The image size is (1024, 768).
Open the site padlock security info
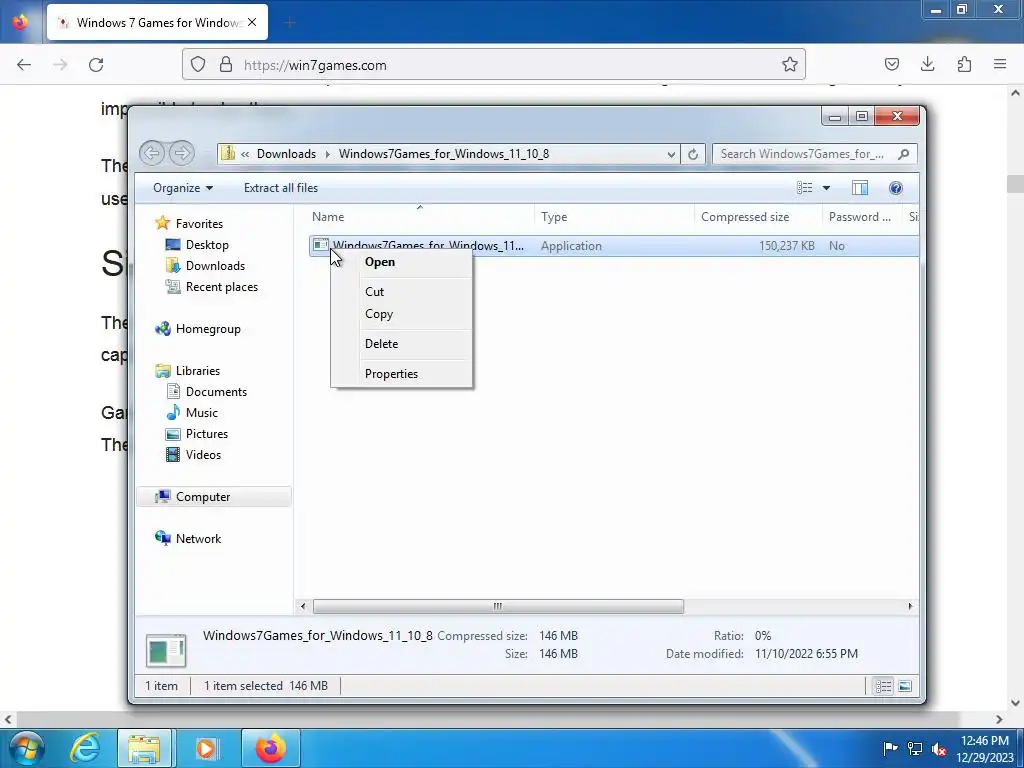tap(226, 64)
